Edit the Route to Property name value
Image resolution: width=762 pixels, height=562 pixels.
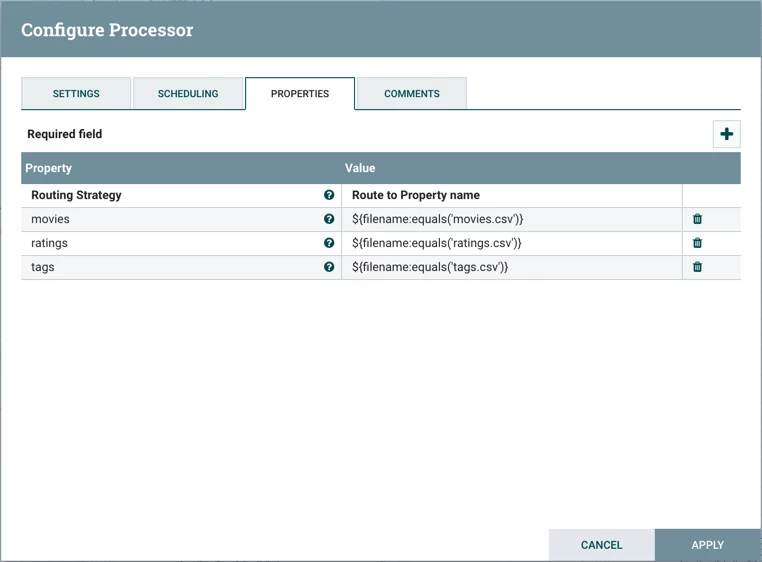pos(512,195)
